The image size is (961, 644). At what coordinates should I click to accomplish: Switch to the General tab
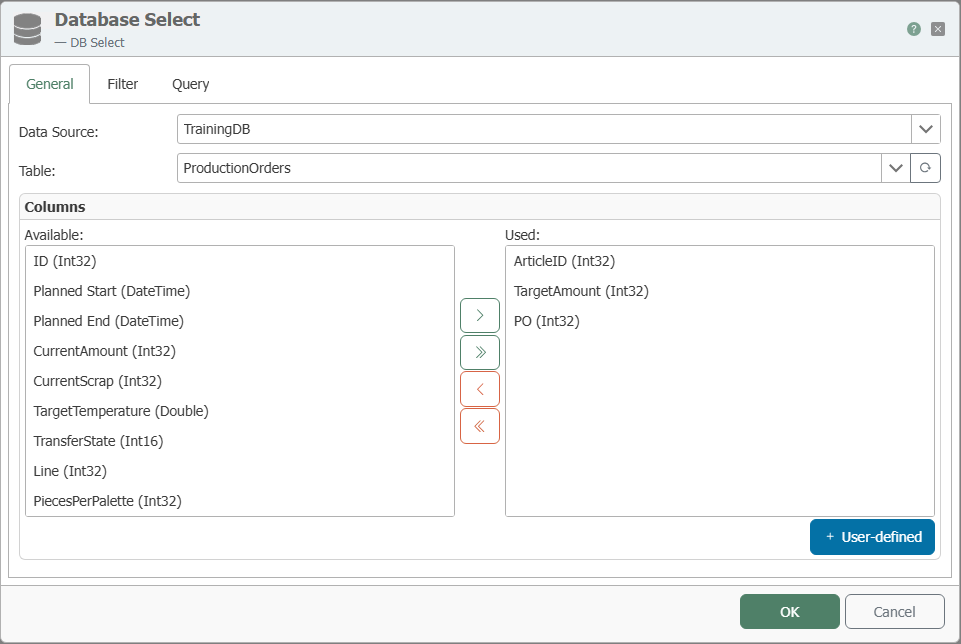[50, 84]
